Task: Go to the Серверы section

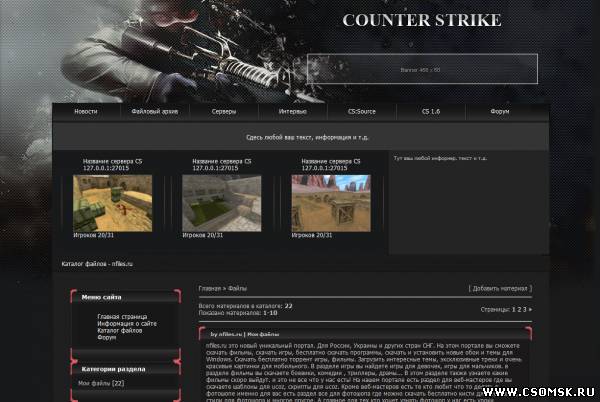Action: 224,112
